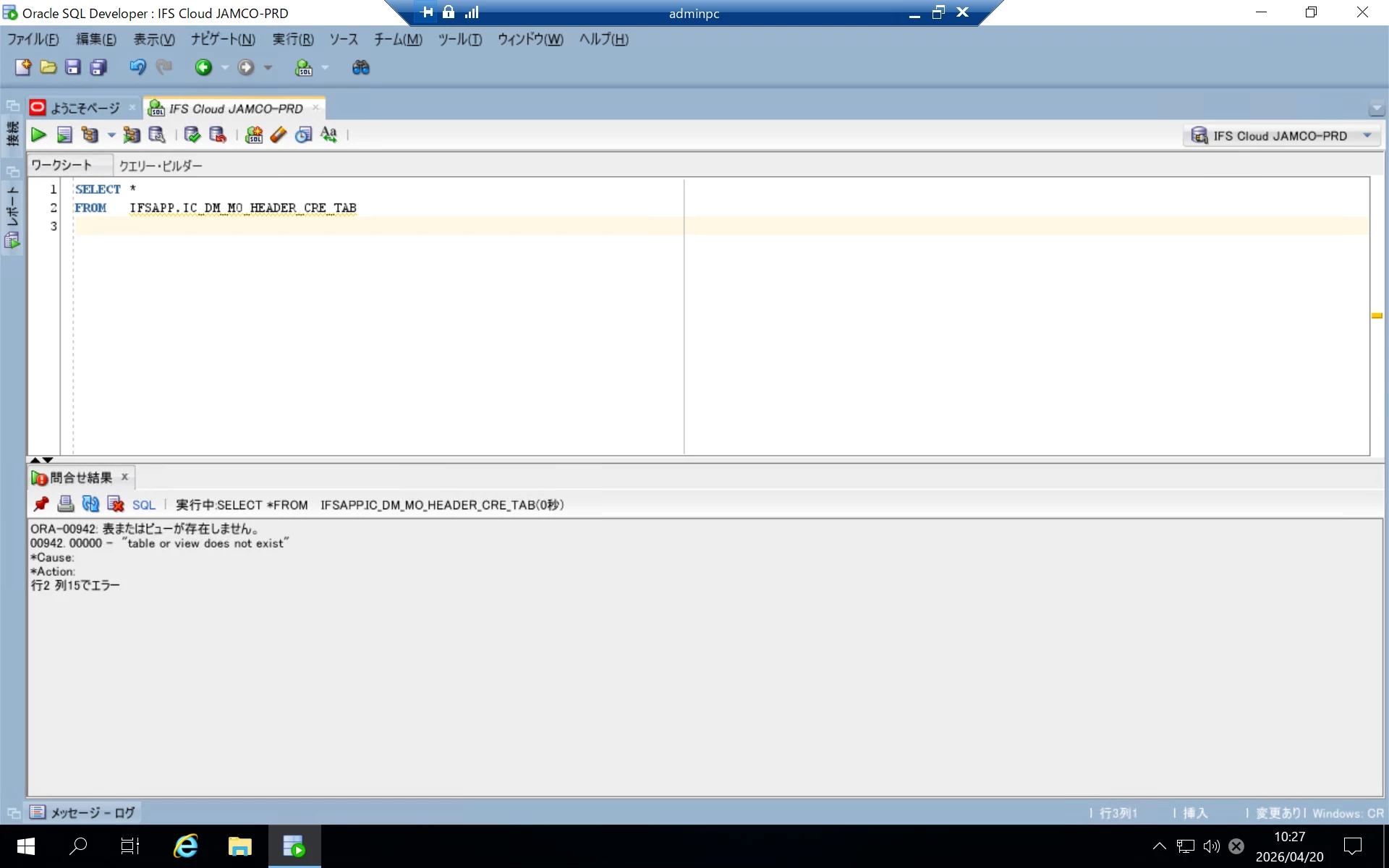The height and width of the screenshot is (868, 1389).
Task: Open File Explorer from Windows taskbar
Action: [x=239, y=846]
